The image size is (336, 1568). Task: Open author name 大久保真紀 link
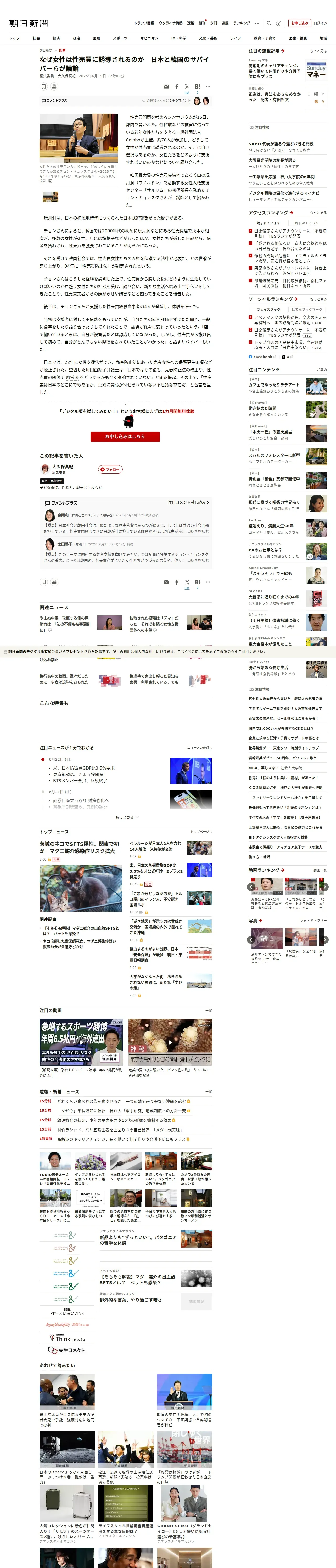(63, 466)
